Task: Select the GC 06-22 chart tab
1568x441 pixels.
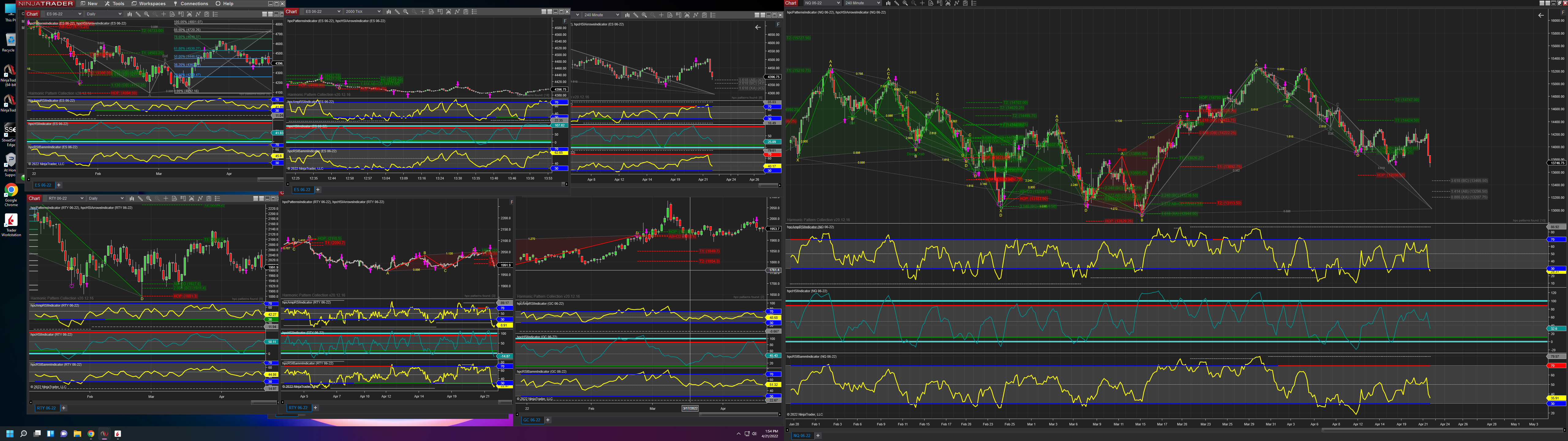Action: tap(531, 420)
